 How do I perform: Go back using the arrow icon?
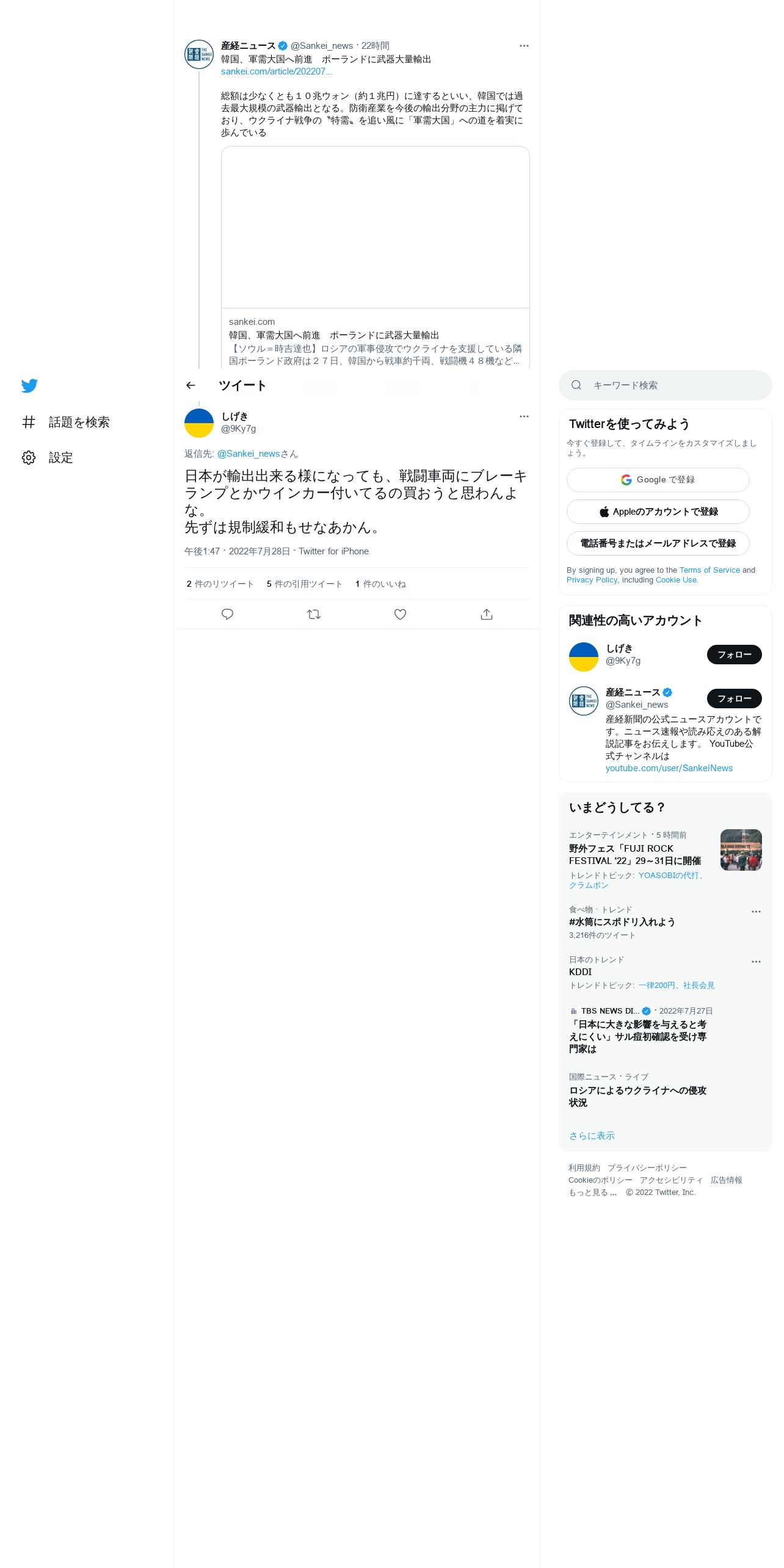point(191,385)
